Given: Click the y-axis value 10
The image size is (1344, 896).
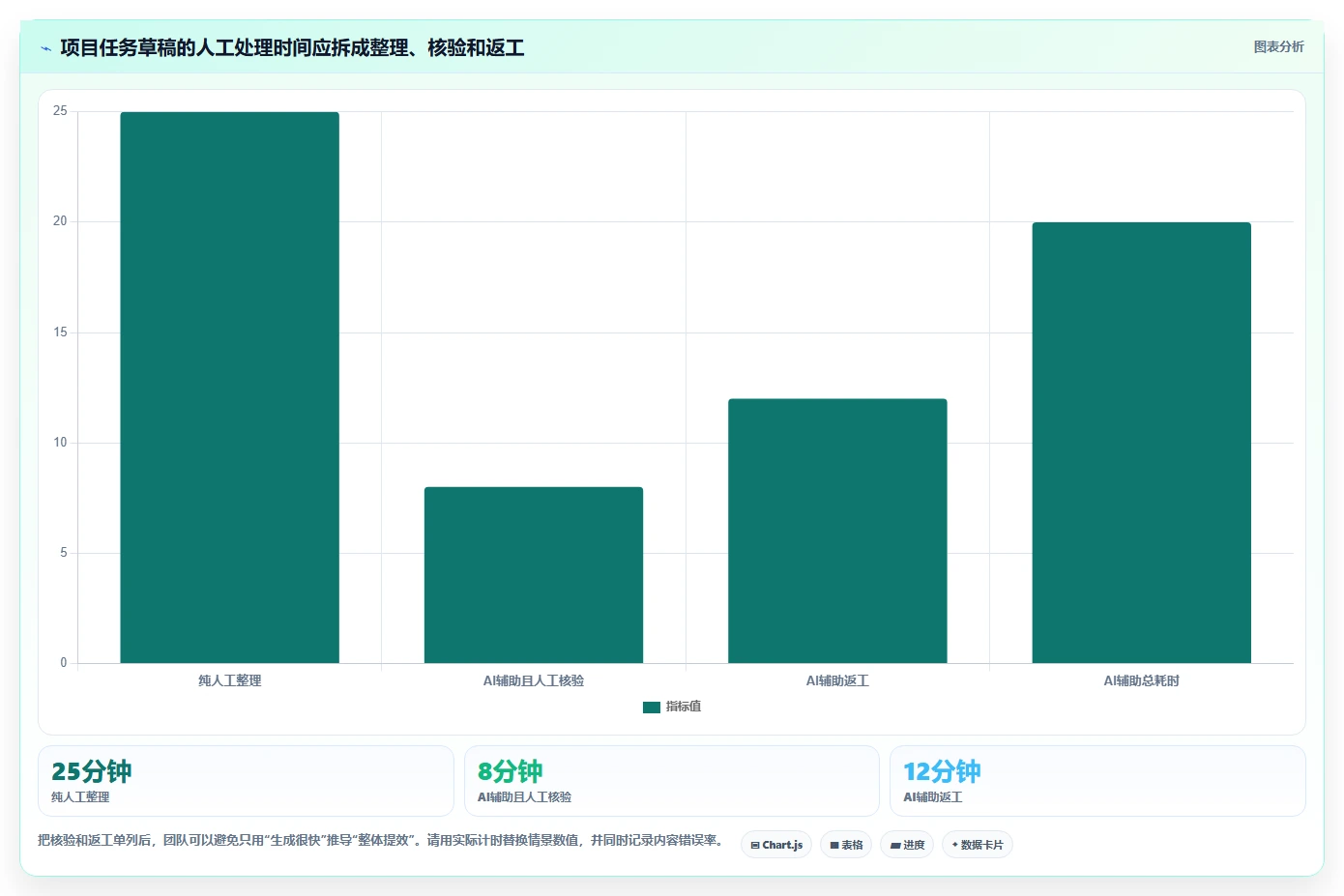Looking at the screenshot, I should (x=60, y=443).
